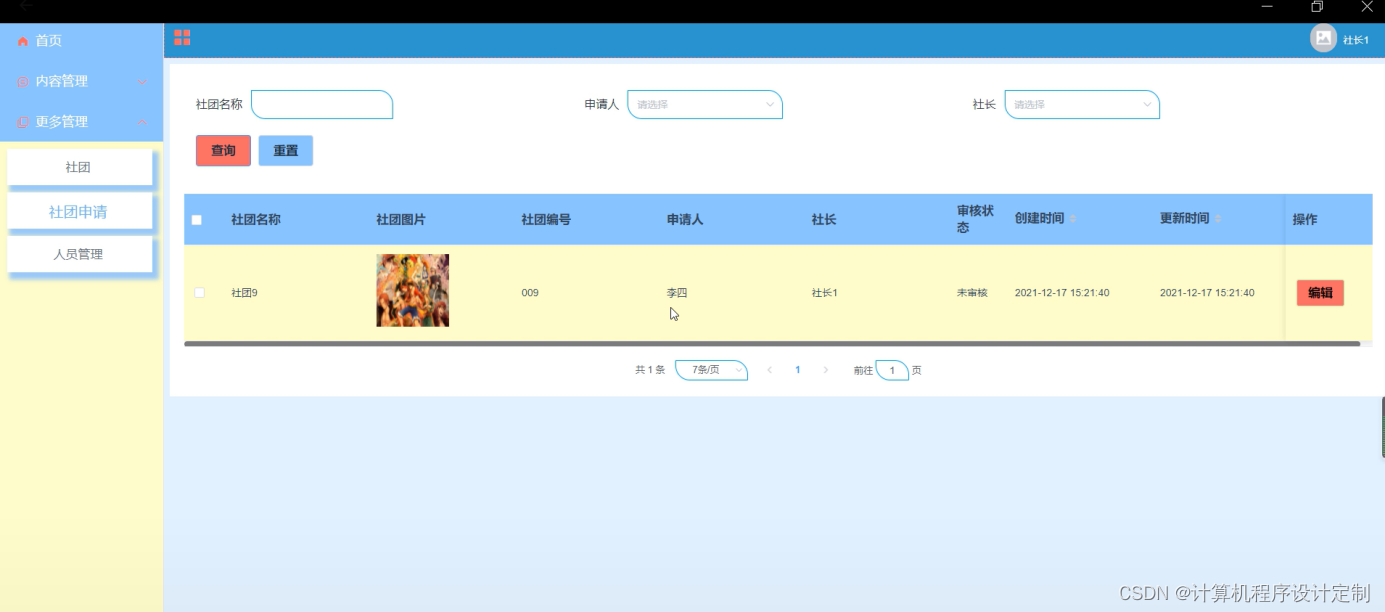
Task: Click the 社长1 cell in table row
Action: (825, 293)
